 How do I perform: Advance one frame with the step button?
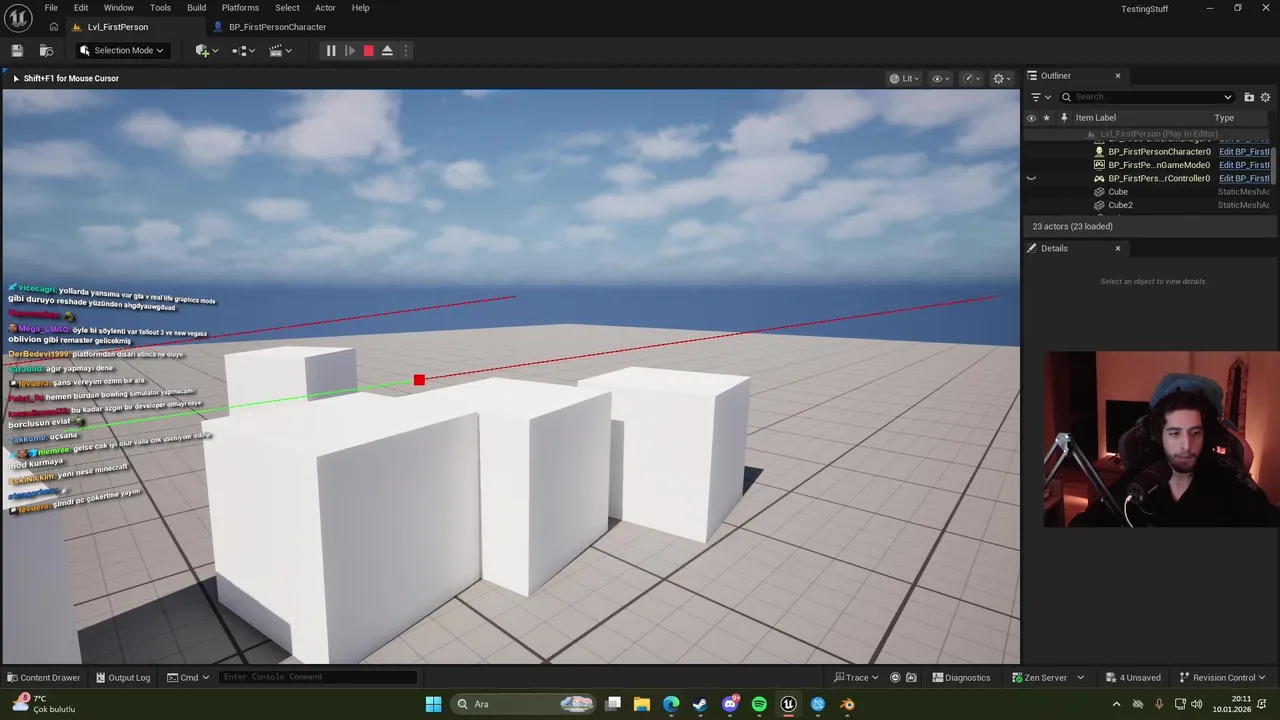350,51
